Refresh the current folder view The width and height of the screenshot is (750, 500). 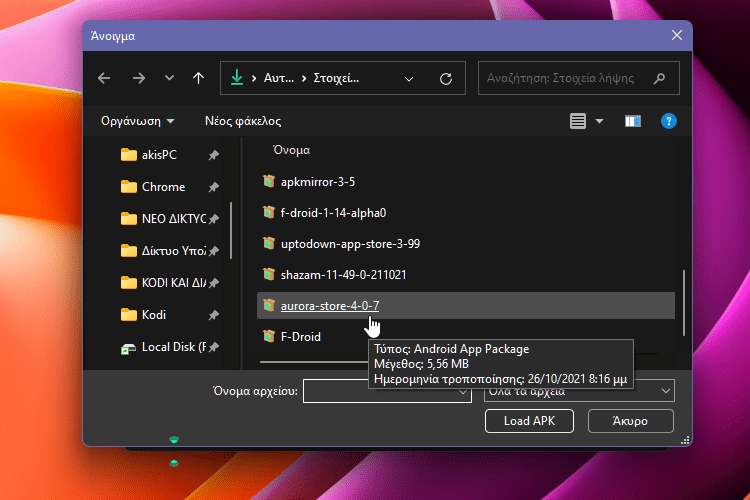(446, 78)
